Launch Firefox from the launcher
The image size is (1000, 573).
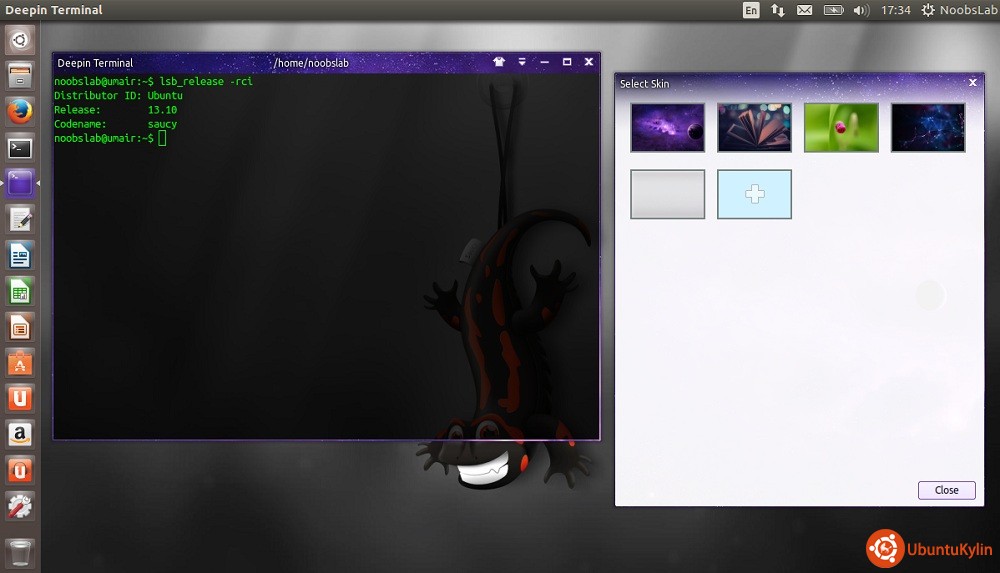[20, 111]
